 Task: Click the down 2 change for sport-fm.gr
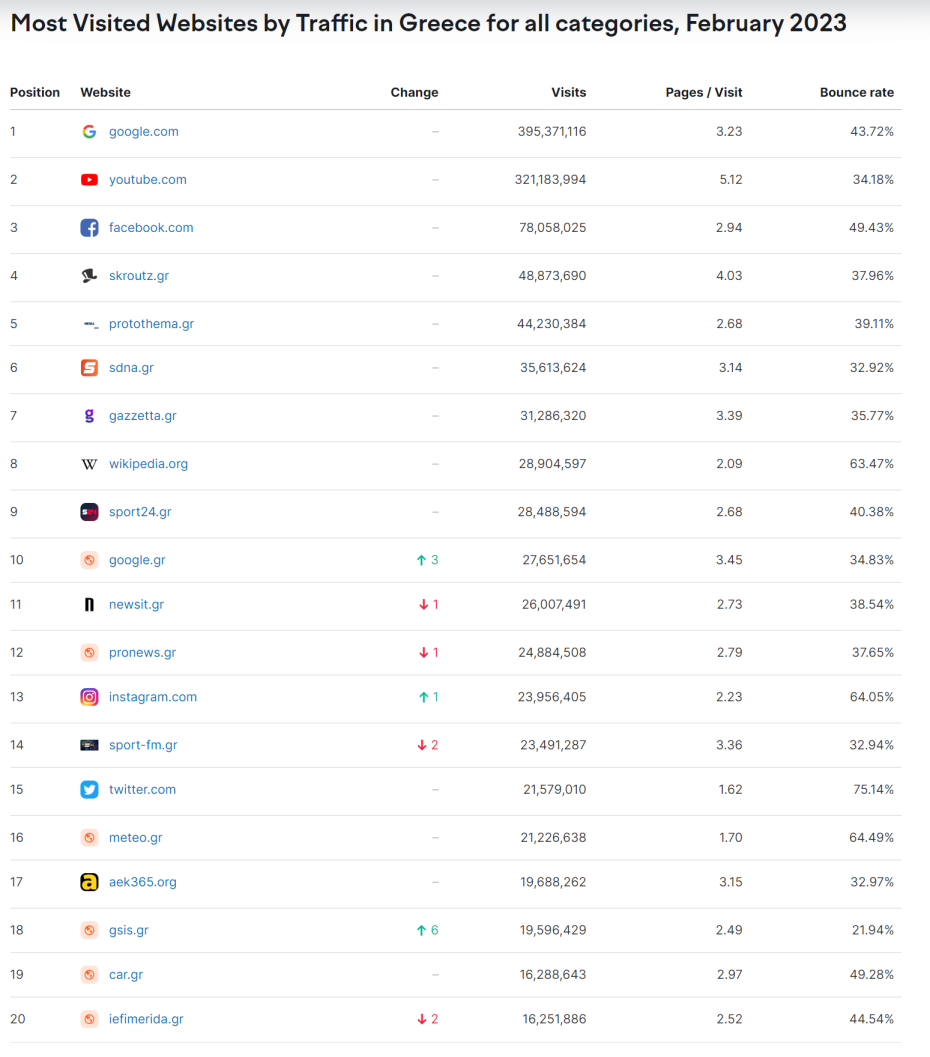click(428, 745)
